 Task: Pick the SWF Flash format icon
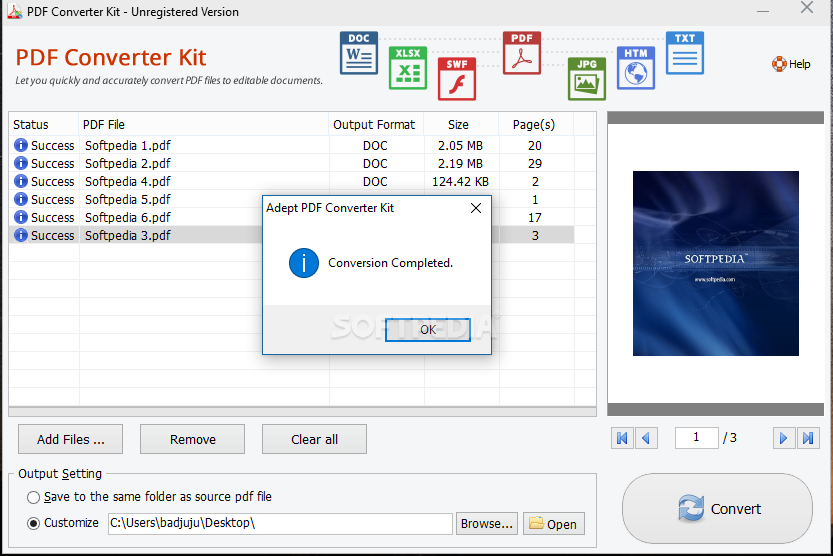[457, 79]
